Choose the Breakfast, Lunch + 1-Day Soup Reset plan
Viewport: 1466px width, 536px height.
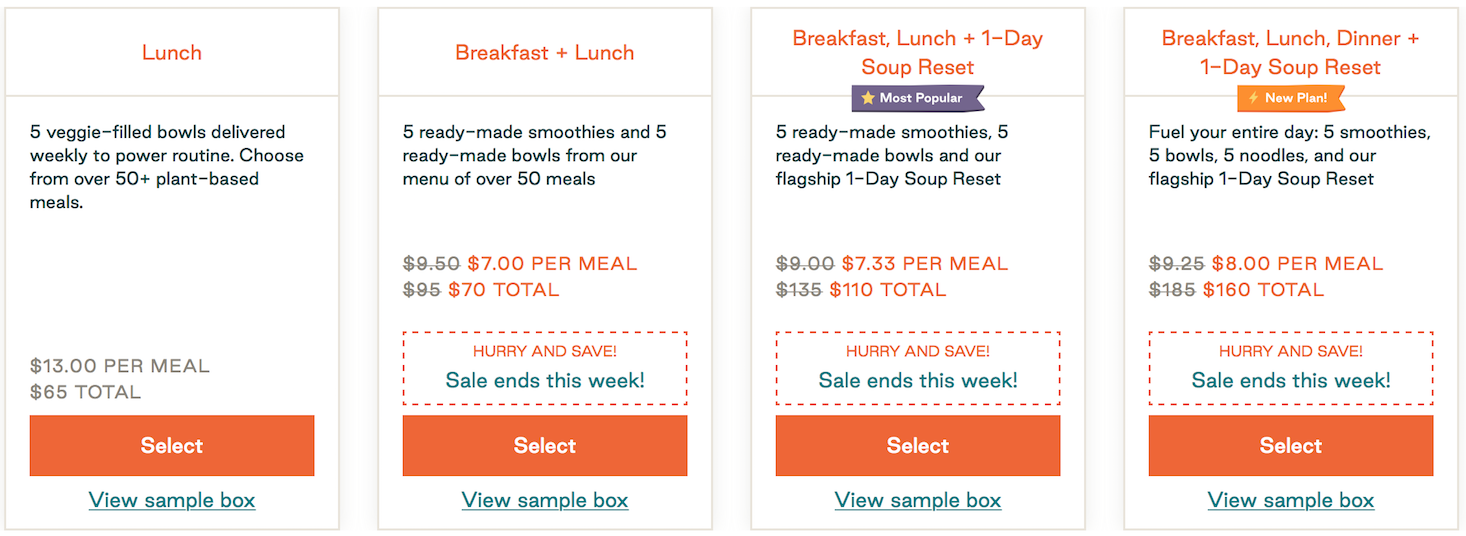918,446
